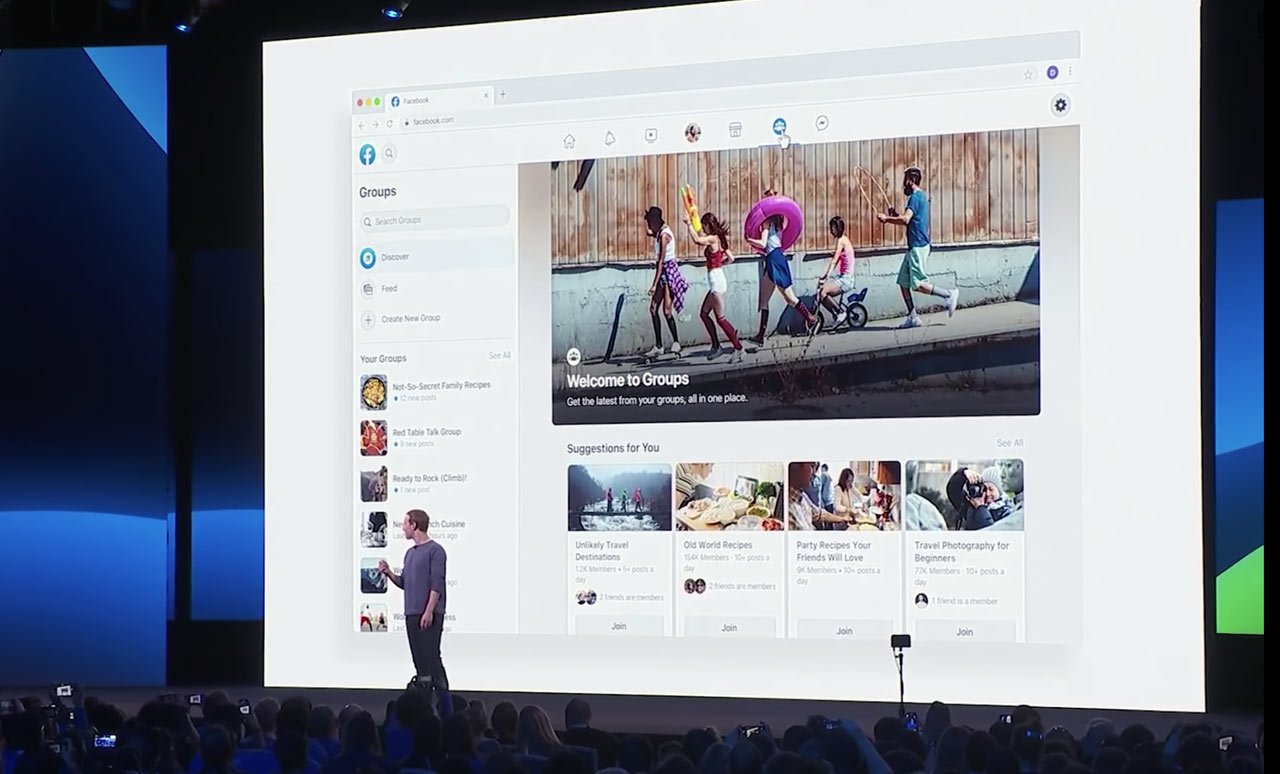Click friend avatars on Old World Recipes
1280x774 pixels.
[x=695, y=586]
